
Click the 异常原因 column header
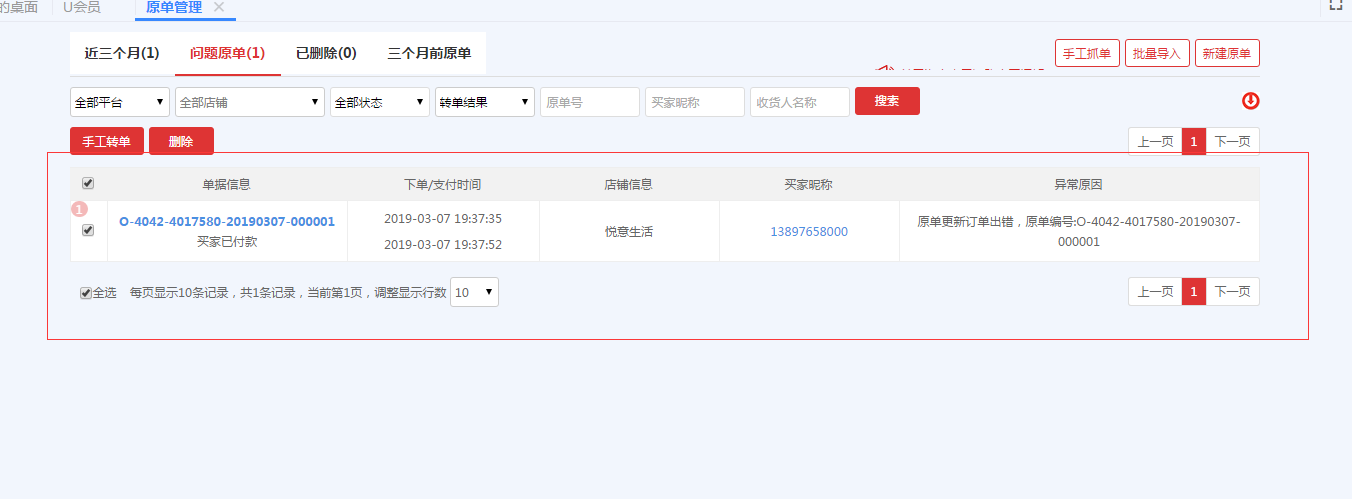[1078, 185]
